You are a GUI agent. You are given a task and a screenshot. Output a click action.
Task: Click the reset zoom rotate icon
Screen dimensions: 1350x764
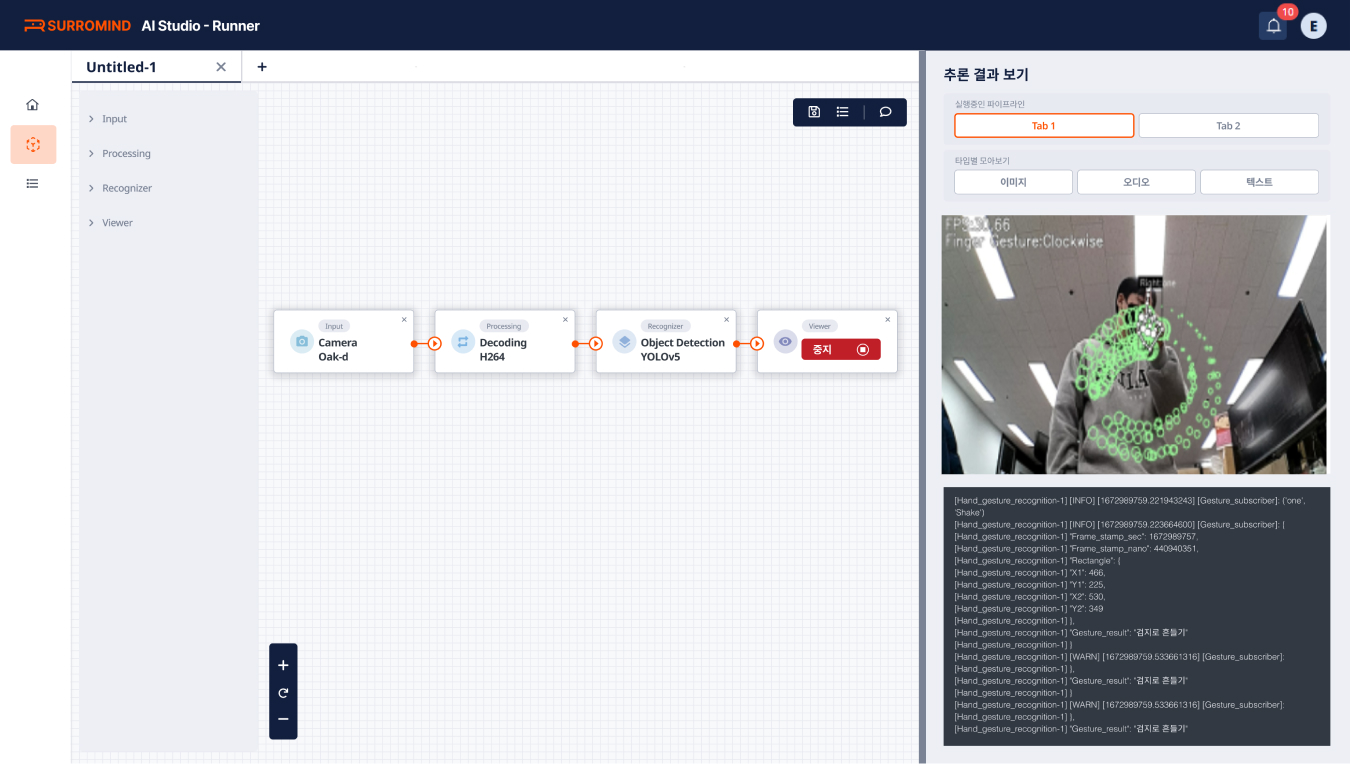pyautogui.click(x=283, y=693)
